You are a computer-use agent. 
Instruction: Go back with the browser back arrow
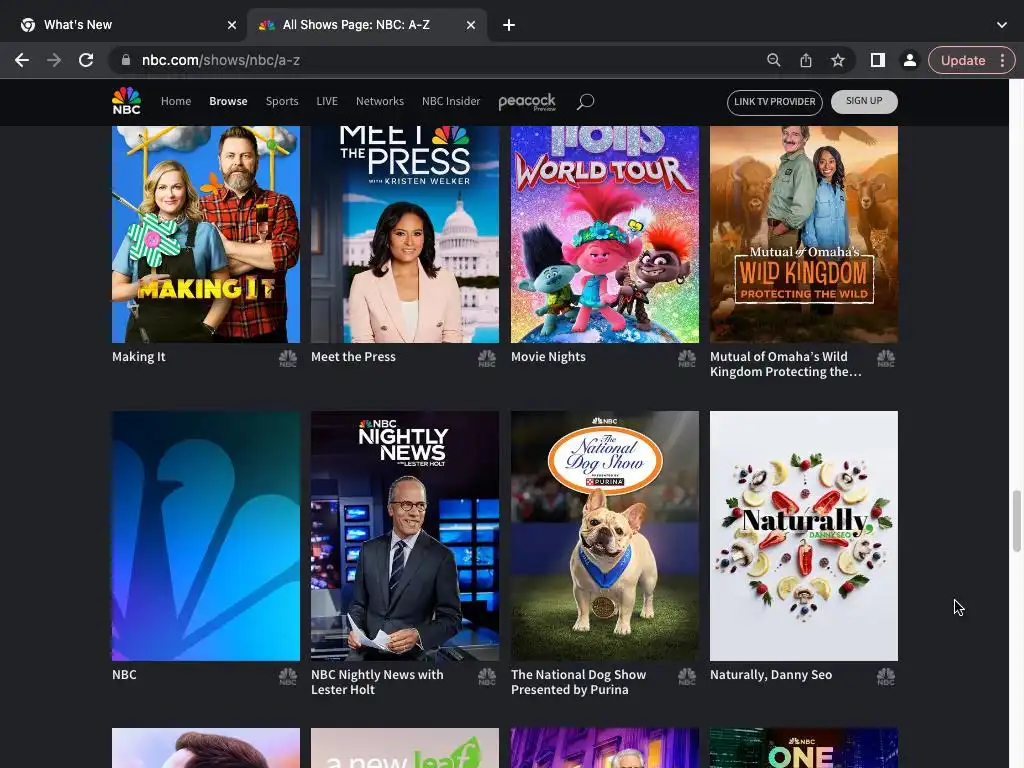(22, 60)
